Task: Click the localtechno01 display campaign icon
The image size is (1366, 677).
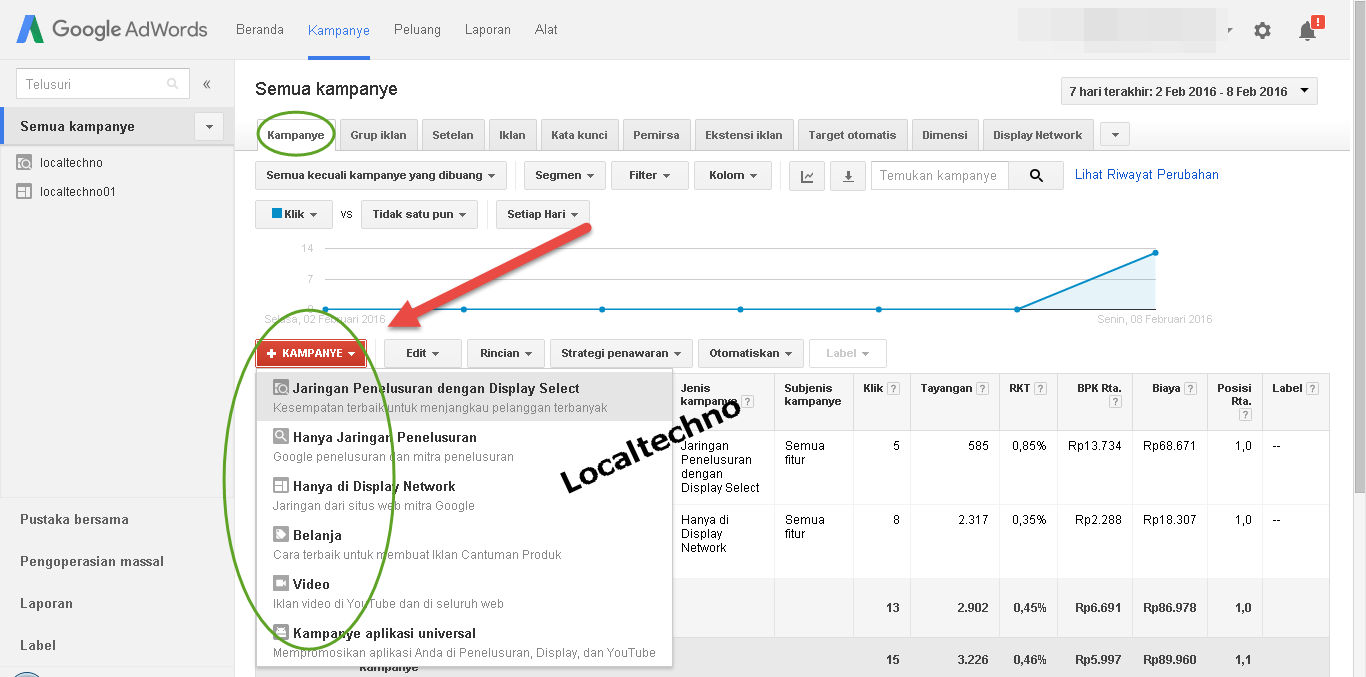Action: [25, 191]
